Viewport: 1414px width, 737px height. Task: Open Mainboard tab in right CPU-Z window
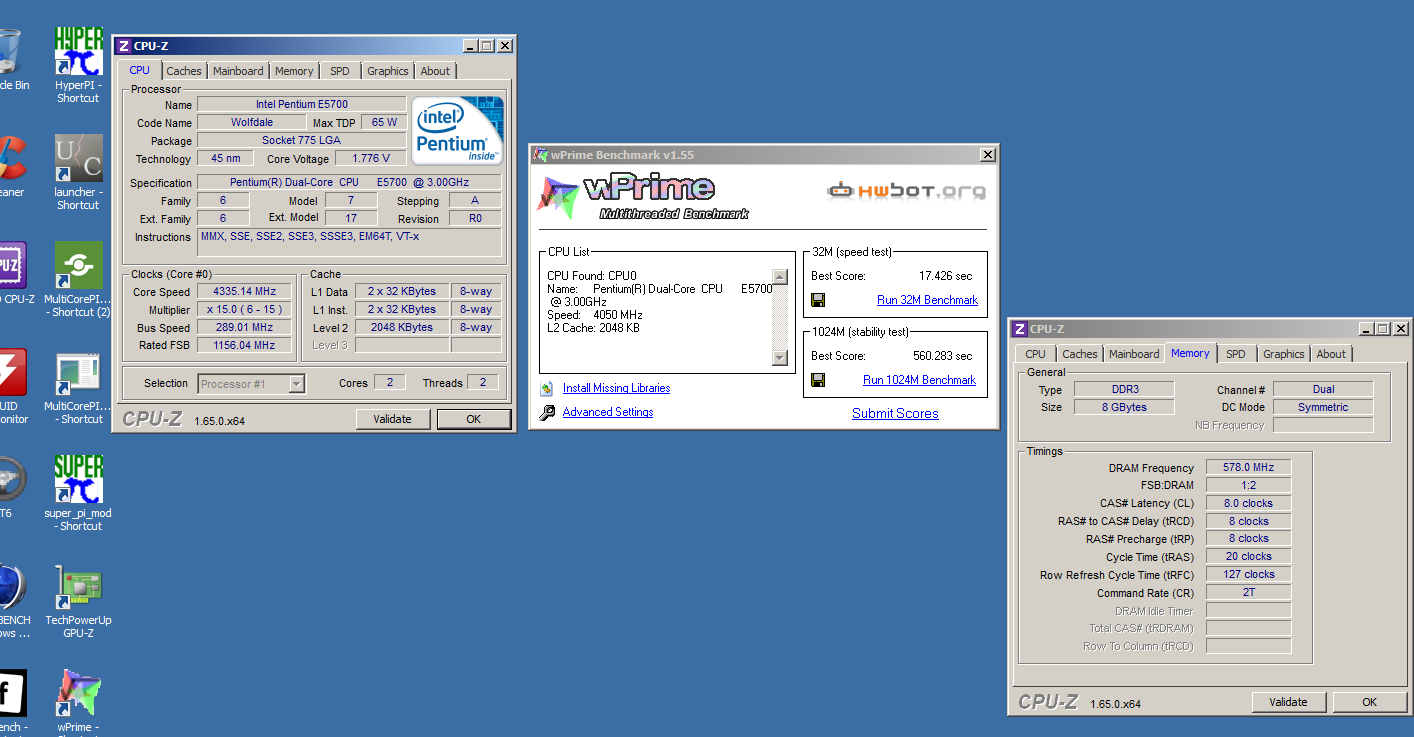pos(1134,354)
